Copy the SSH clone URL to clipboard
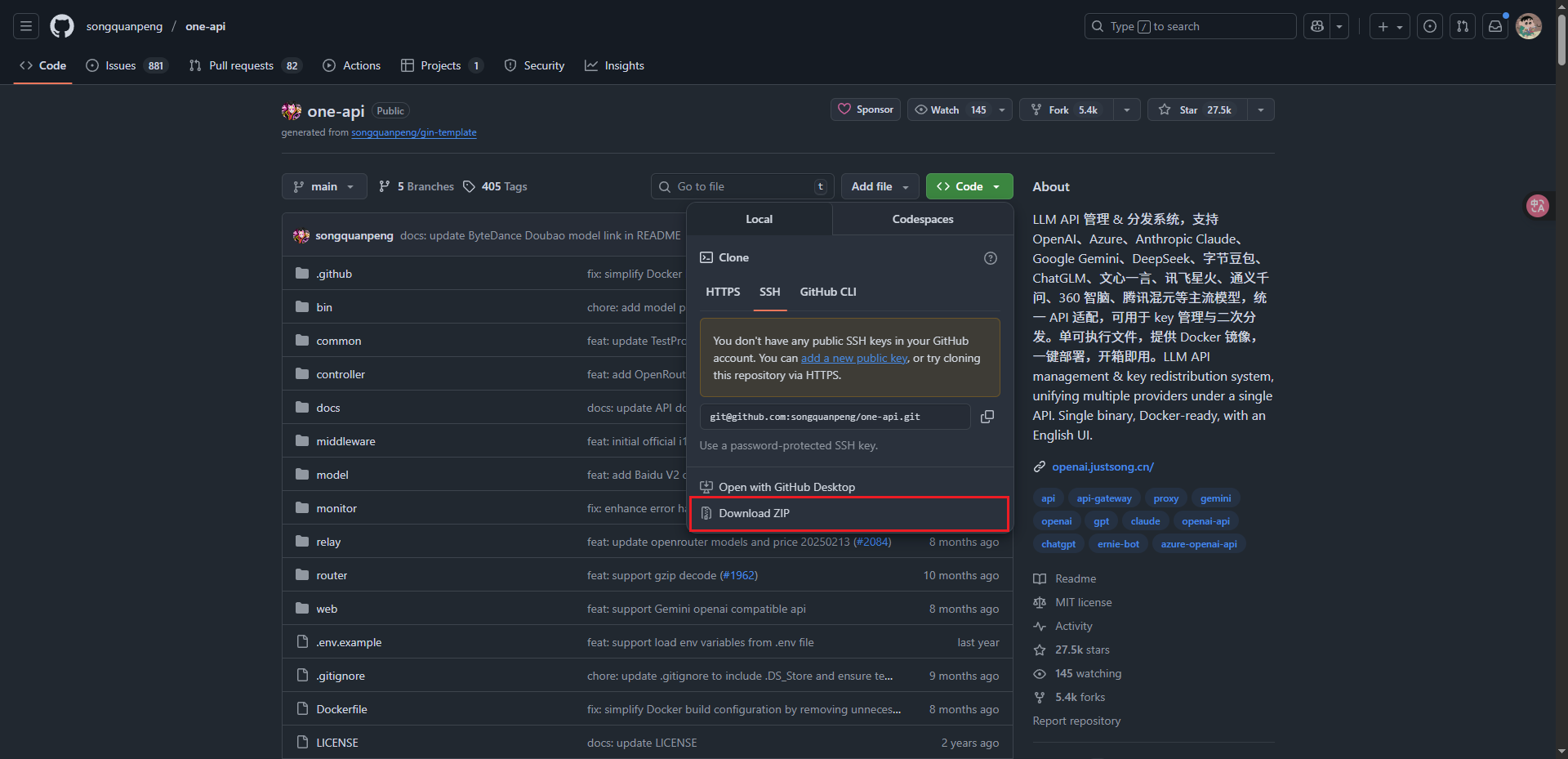 pos(987,417)
